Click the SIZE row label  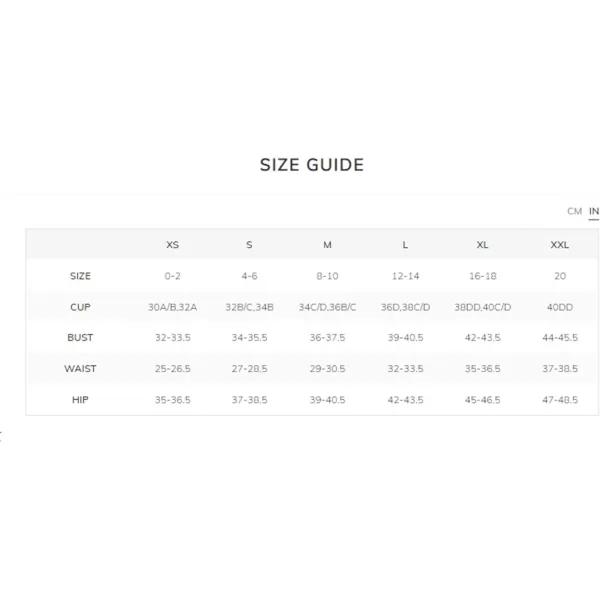coord(80,276)
